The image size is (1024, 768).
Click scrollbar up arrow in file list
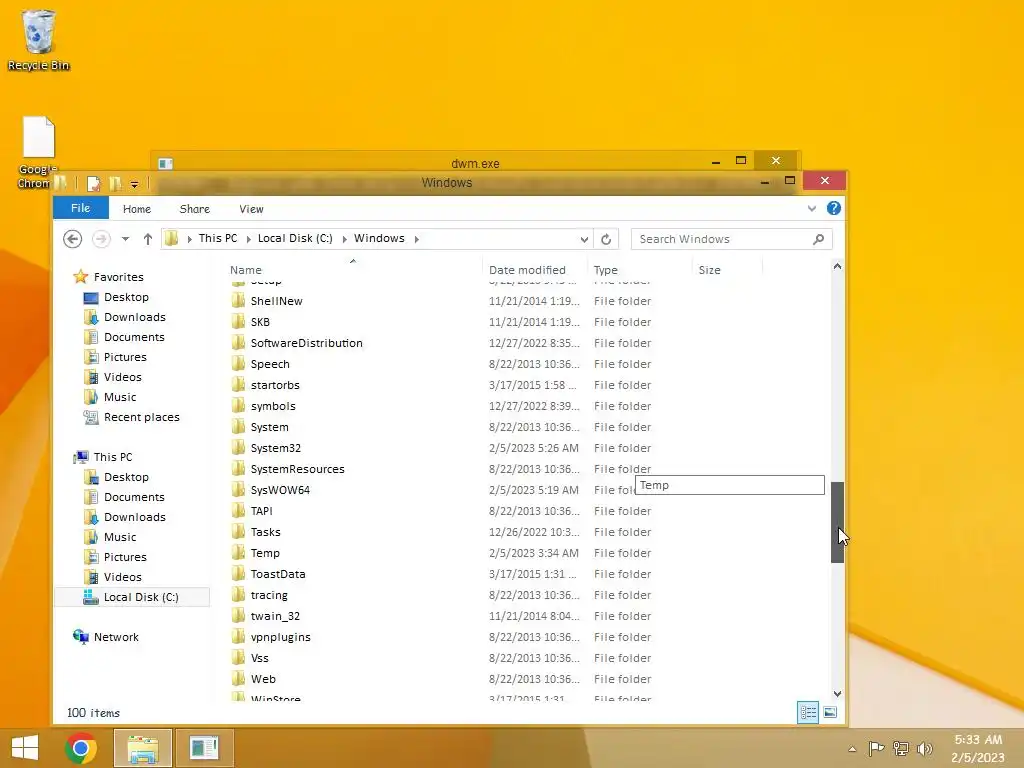coord(837,266)
